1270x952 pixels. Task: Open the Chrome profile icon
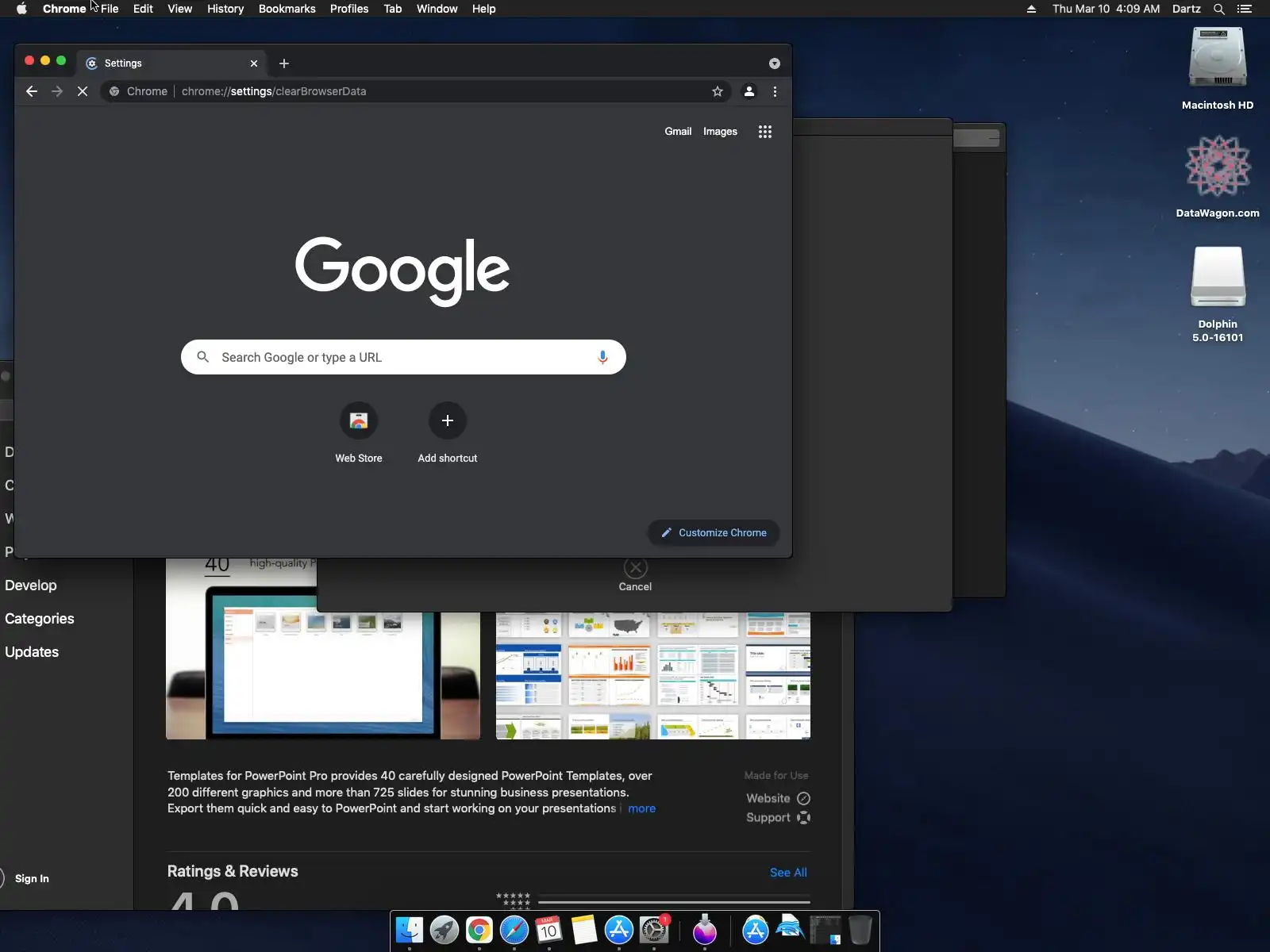coord(749,91)
